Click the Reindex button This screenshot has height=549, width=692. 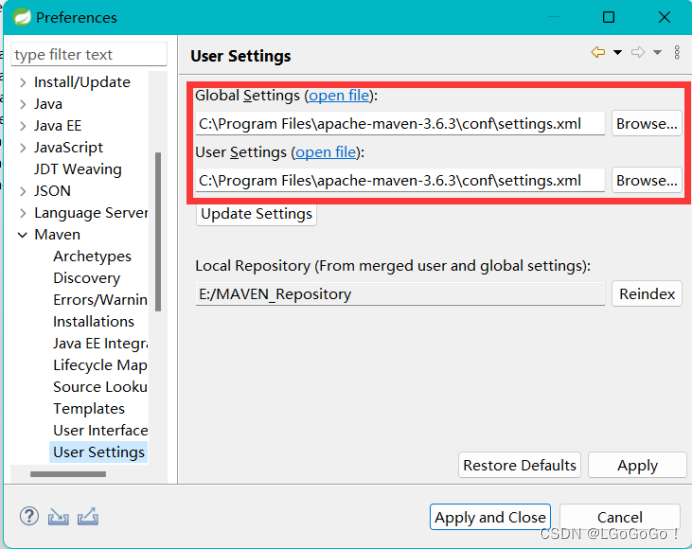click(647, 294)
